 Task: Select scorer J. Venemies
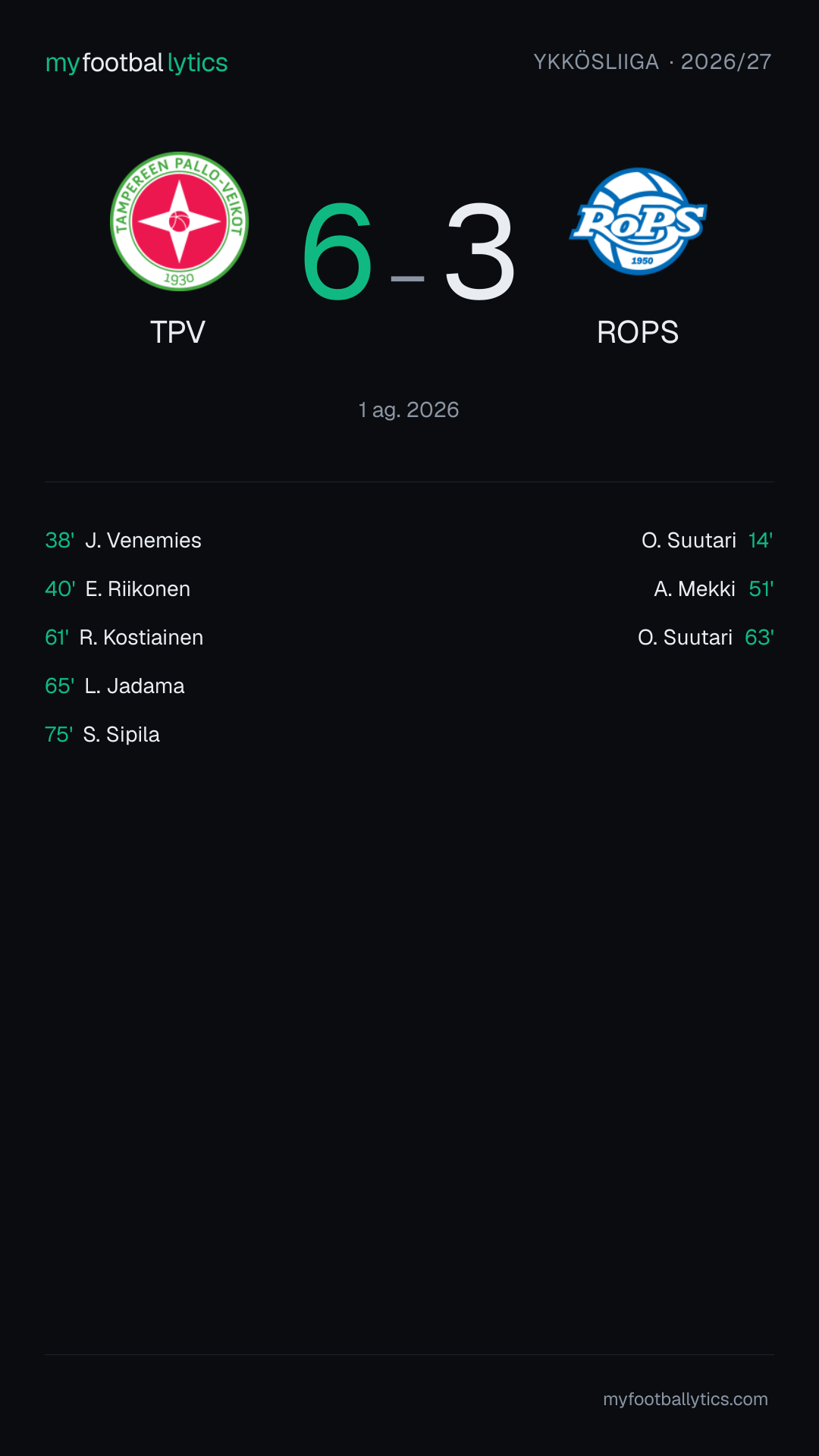(x=143, y=540)
